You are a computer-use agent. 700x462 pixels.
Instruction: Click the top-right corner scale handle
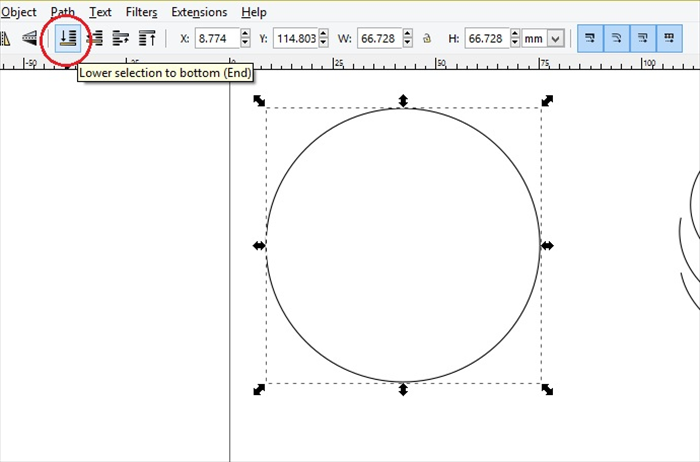pyautogui.click(x=547, y=100)
